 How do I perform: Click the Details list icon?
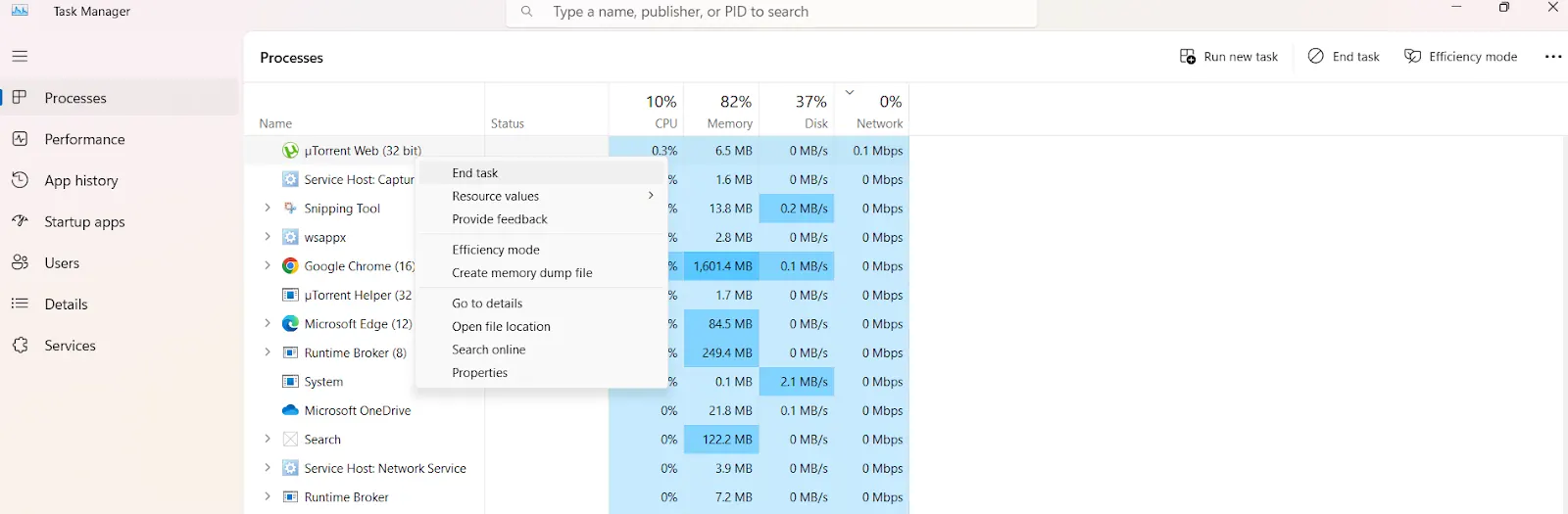click(20, 304)
